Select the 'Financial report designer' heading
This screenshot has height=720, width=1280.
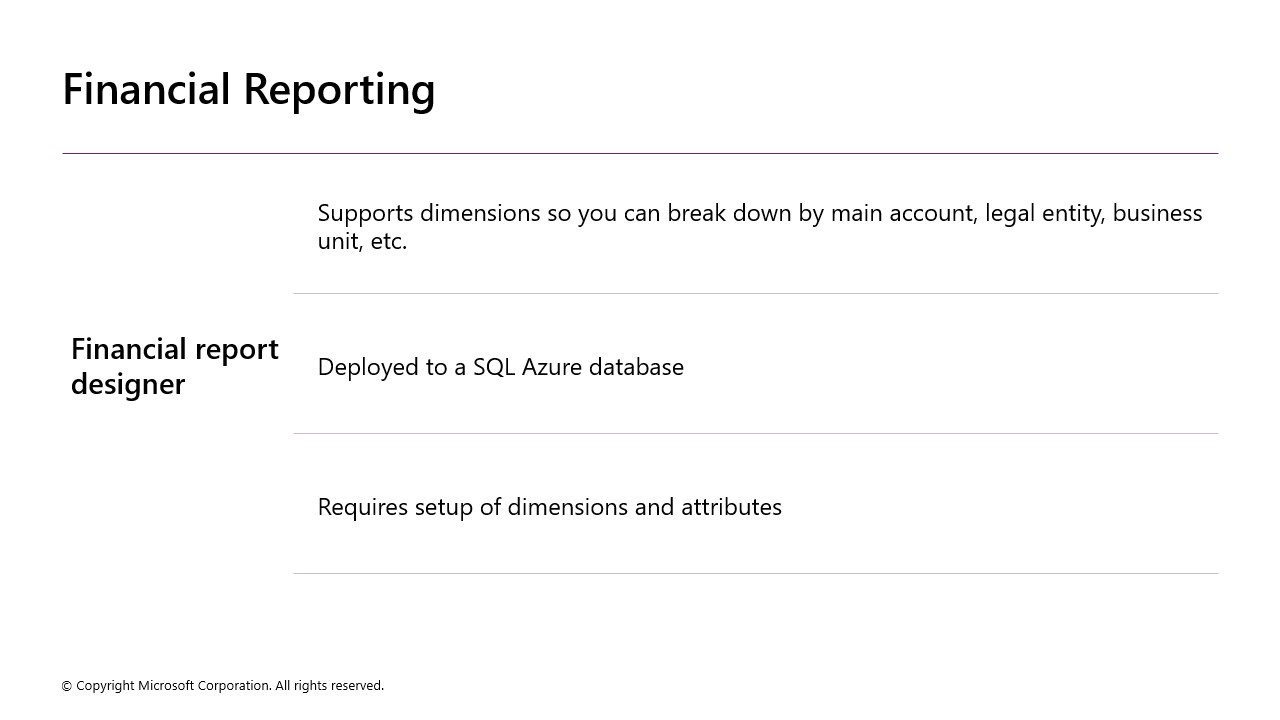tap(175, 366)
